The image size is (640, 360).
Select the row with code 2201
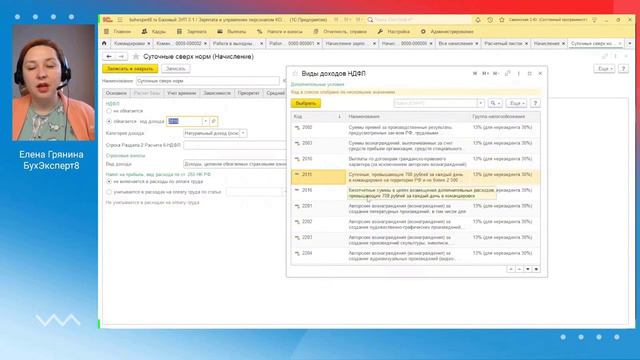click(416, 209)
